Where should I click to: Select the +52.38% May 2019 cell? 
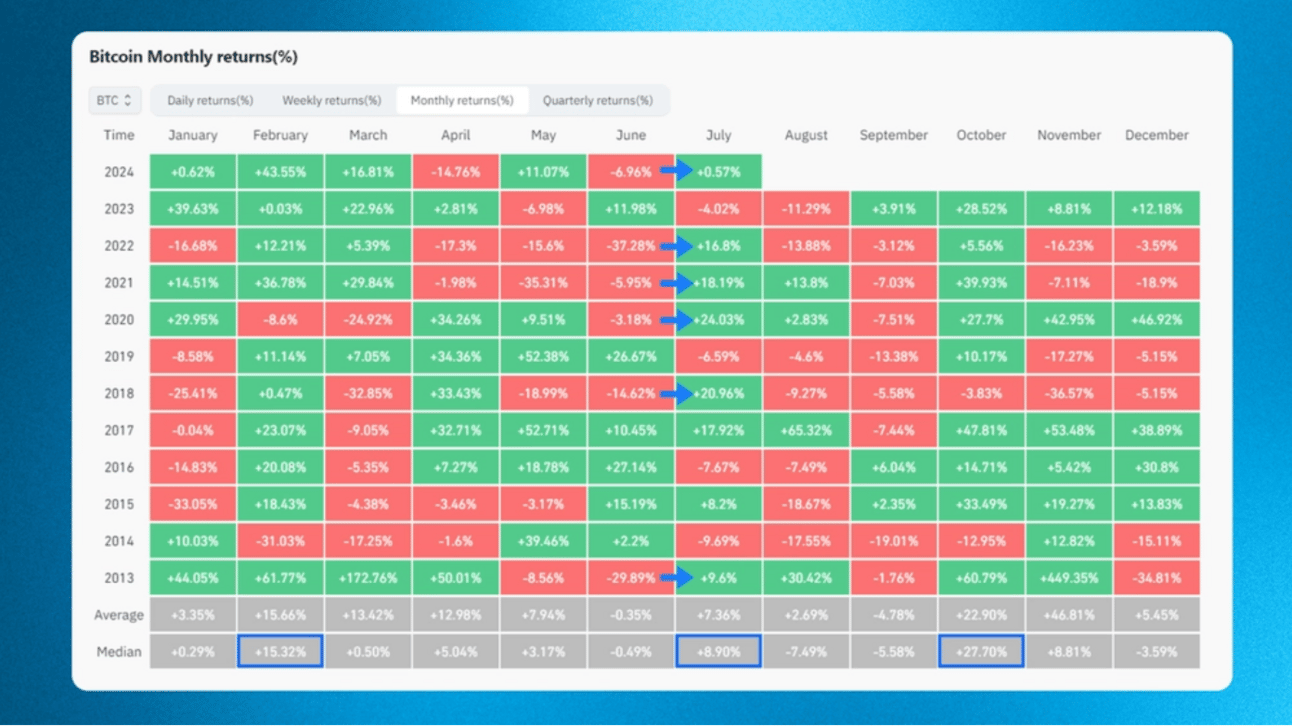tap(543, 357)
